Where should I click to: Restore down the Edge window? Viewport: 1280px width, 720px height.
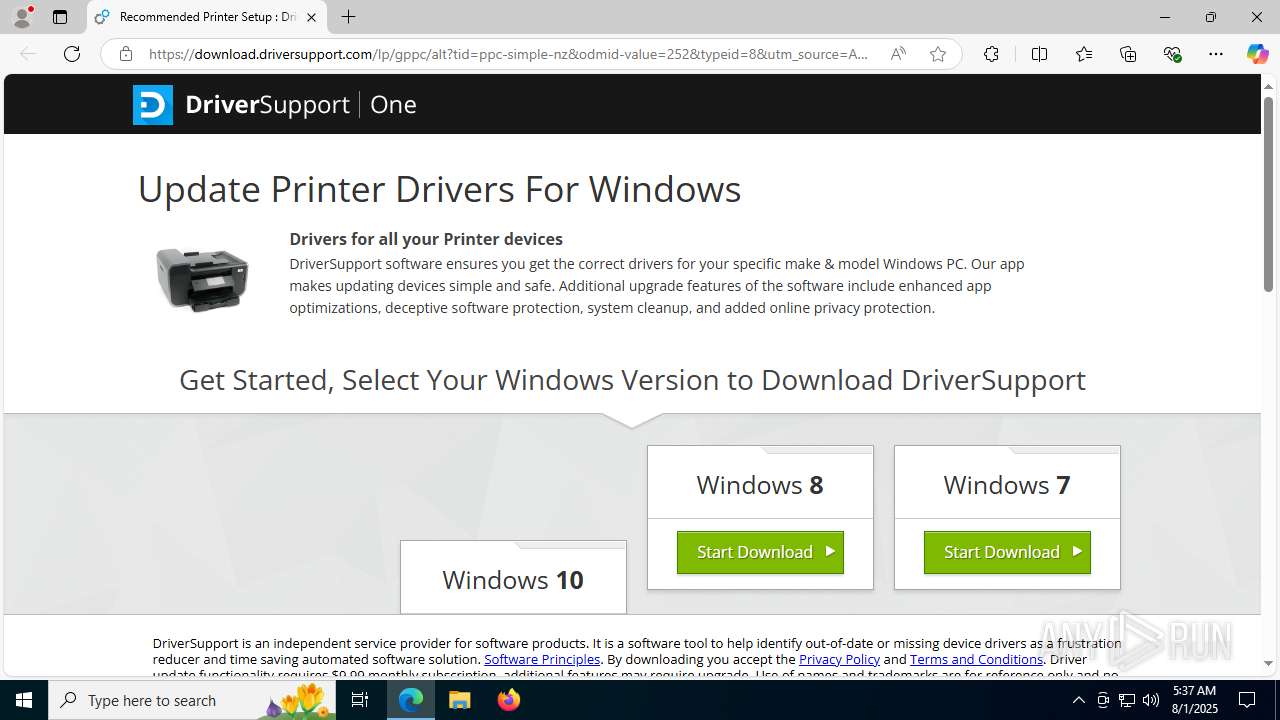1210,17
